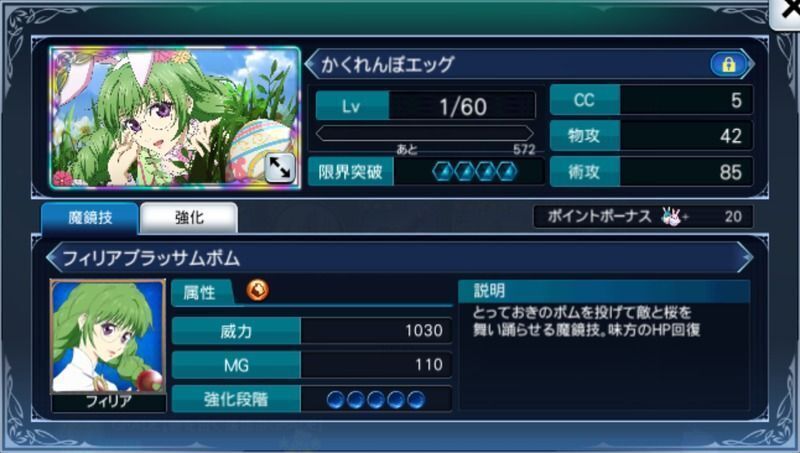The image size is (800, 453).
Task: Toggle the yellow lock icon
Action: (728, 65)
